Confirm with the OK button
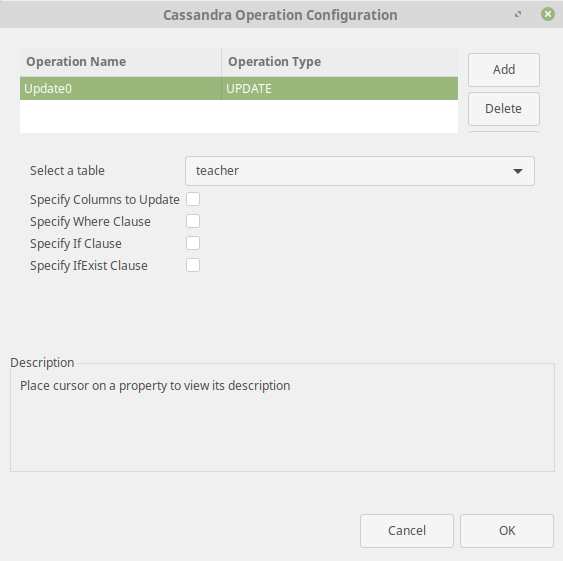Viewport: 563px width, 561px height. [x=507, y=531]
